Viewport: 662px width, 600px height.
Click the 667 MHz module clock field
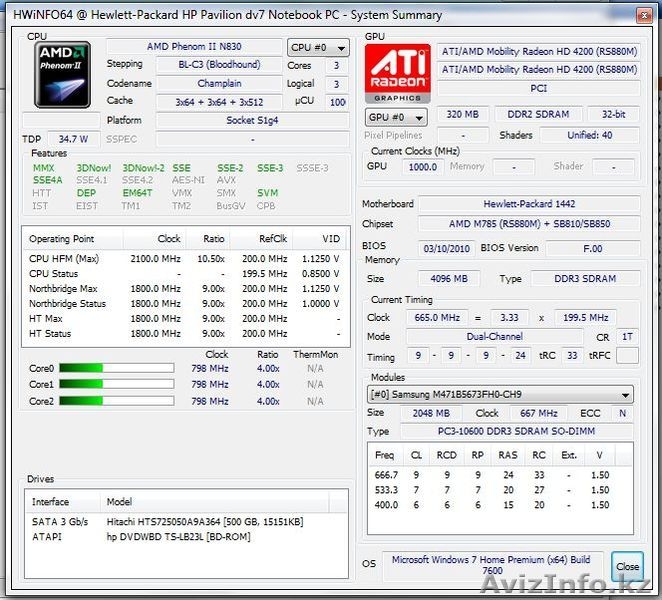pos(539,413)
